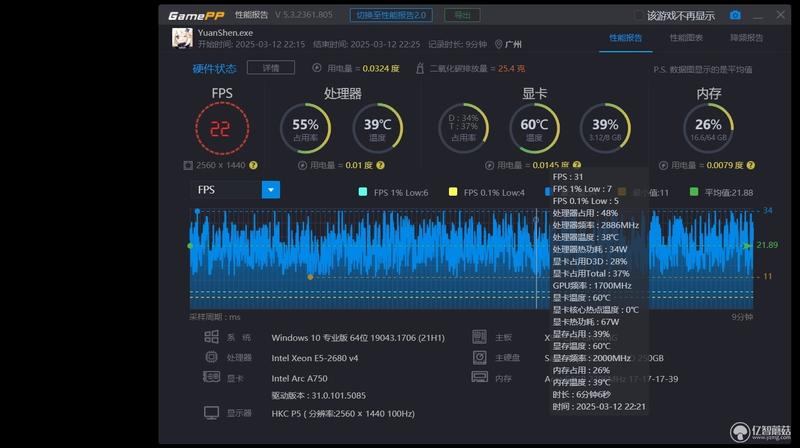The image size is (800, 448).
Task: Click the 0.0324 度 power value
Action: pos(381,68)
